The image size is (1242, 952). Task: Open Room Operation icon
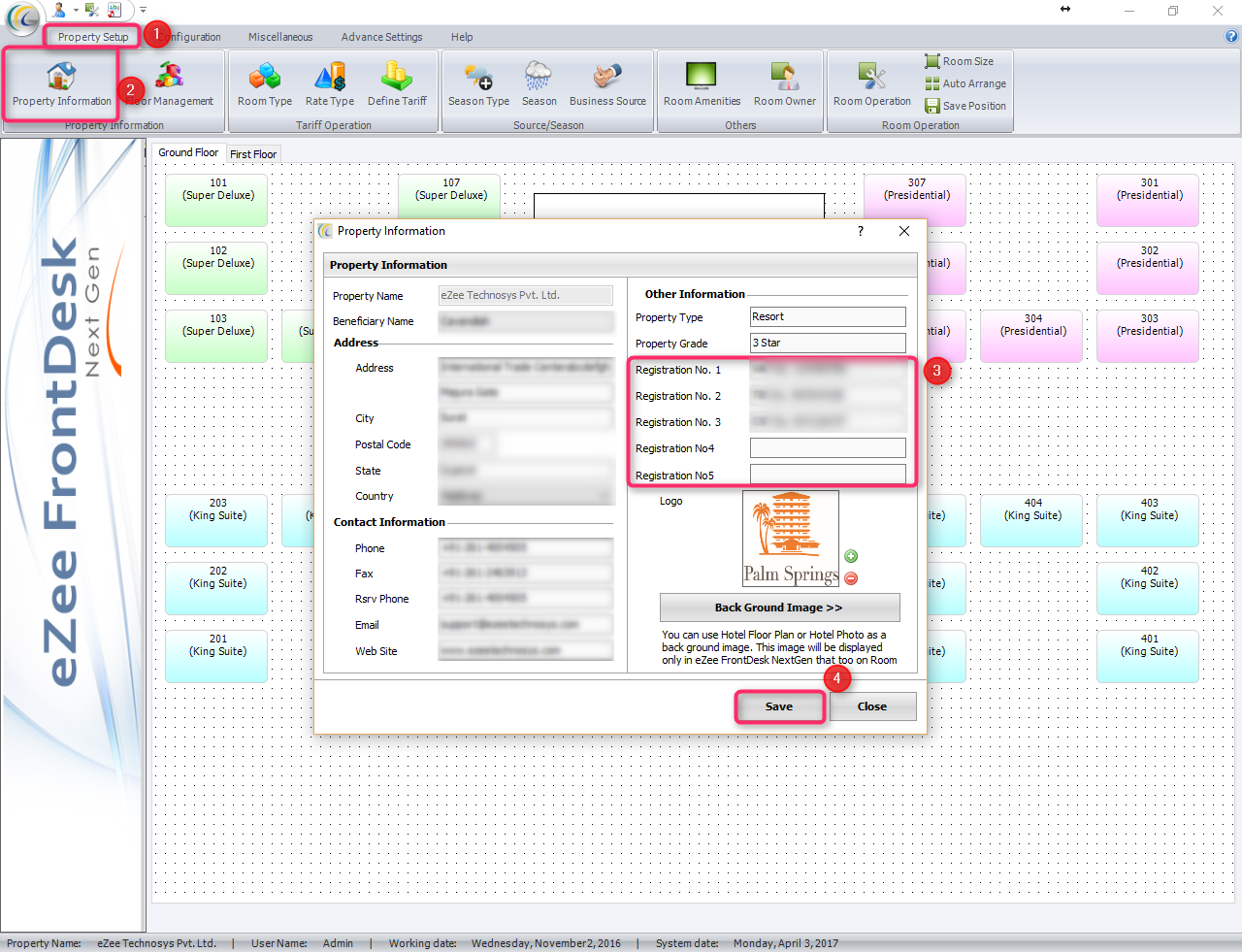click(x=871, y=83)
